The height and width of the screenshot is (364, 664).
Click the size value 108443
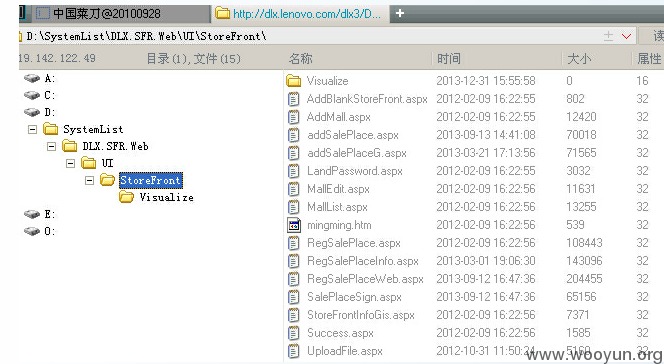[584, 243]
